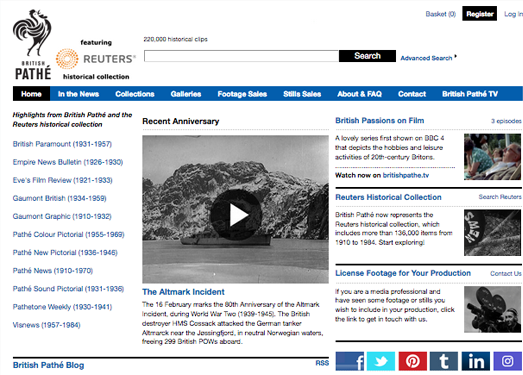The height and width of the screenshot is (375, 523).
Task: Open the Tumblr icon
Action: coord(444,361)
